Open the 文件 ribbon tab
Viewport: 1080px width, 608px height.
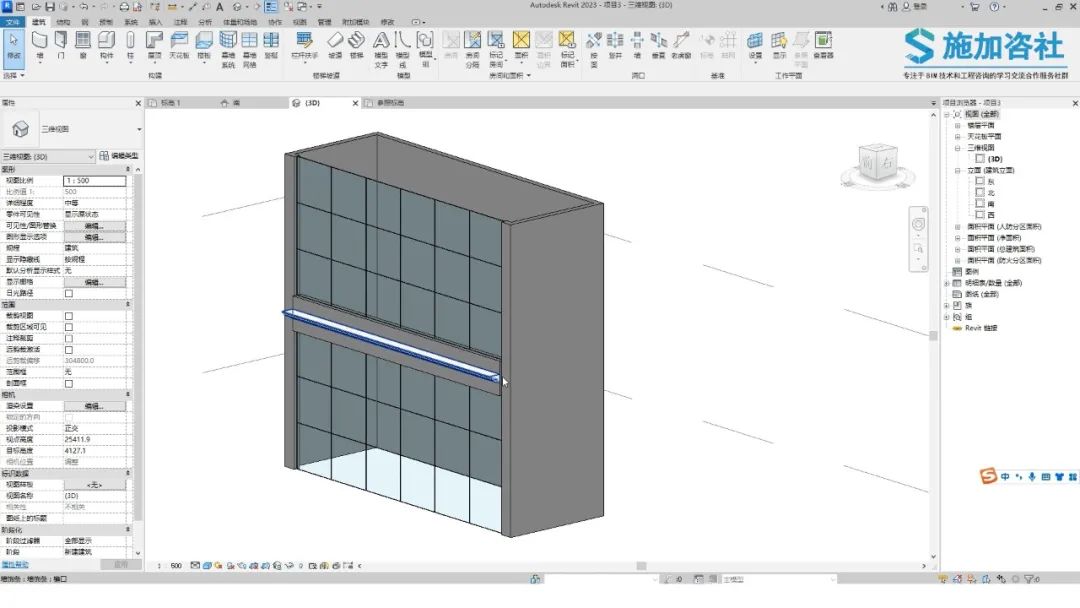(12, 22)
